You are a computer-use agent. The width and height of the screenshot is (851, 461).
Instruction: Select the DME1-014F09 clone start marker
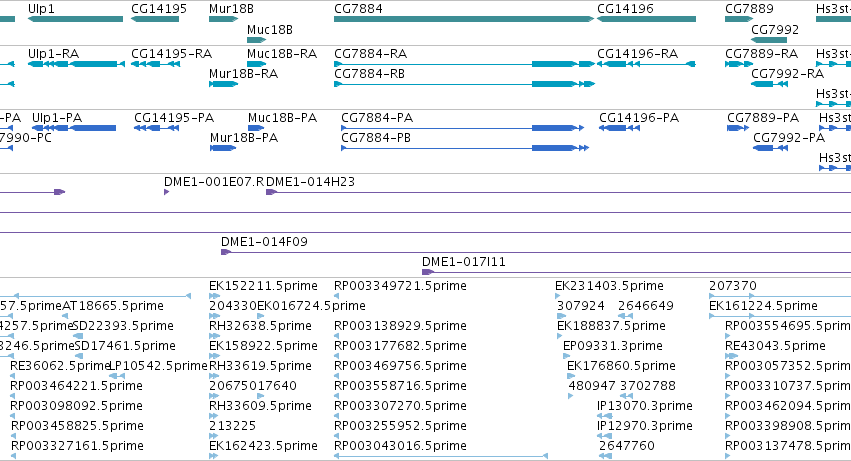[226, 252]
